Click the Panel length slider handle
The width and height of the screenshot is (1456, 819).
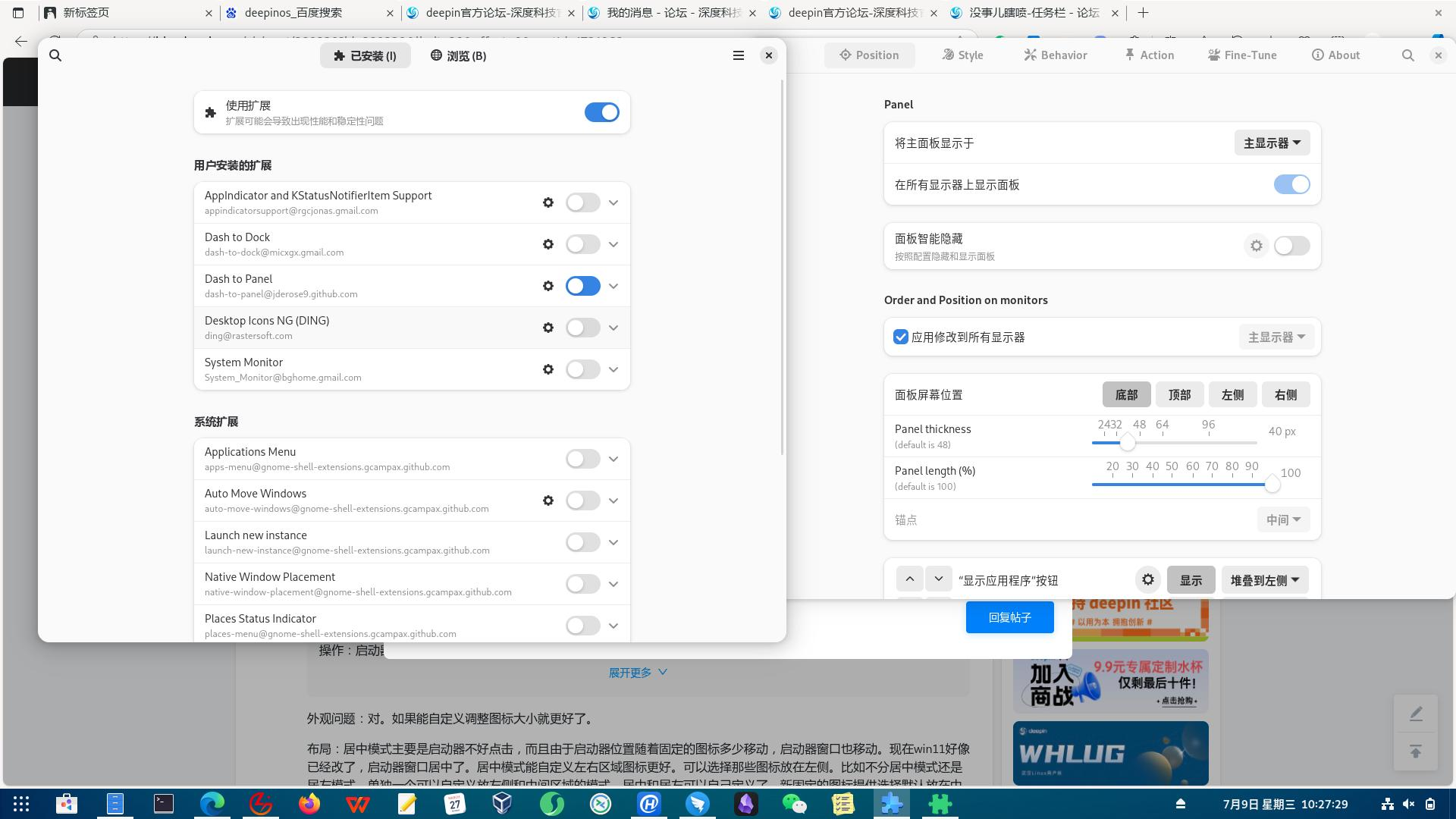[1272, 485]
